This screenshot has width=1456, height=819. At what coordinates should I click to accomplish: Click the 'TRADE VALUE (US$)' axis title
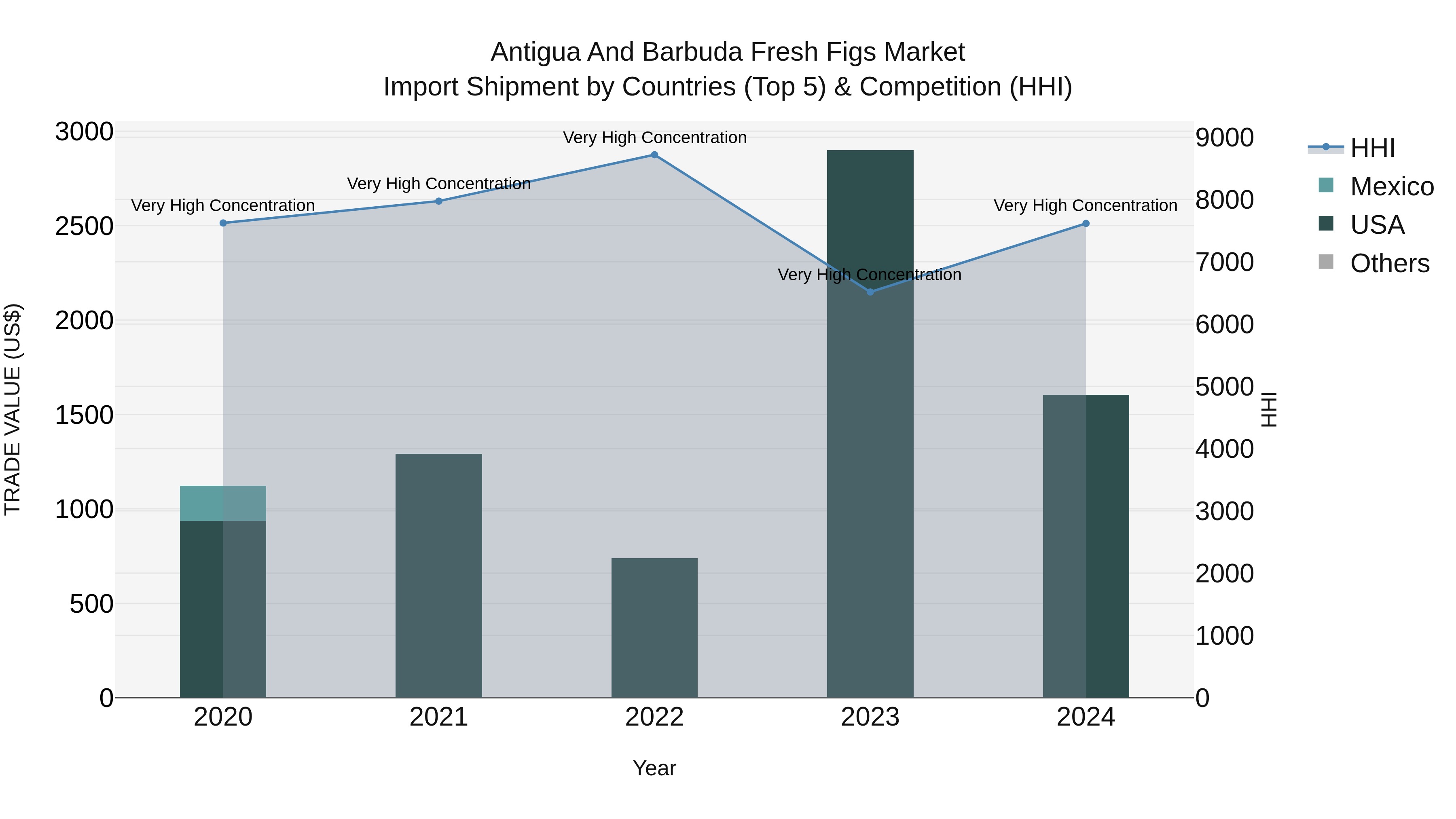tap(13, 409)
